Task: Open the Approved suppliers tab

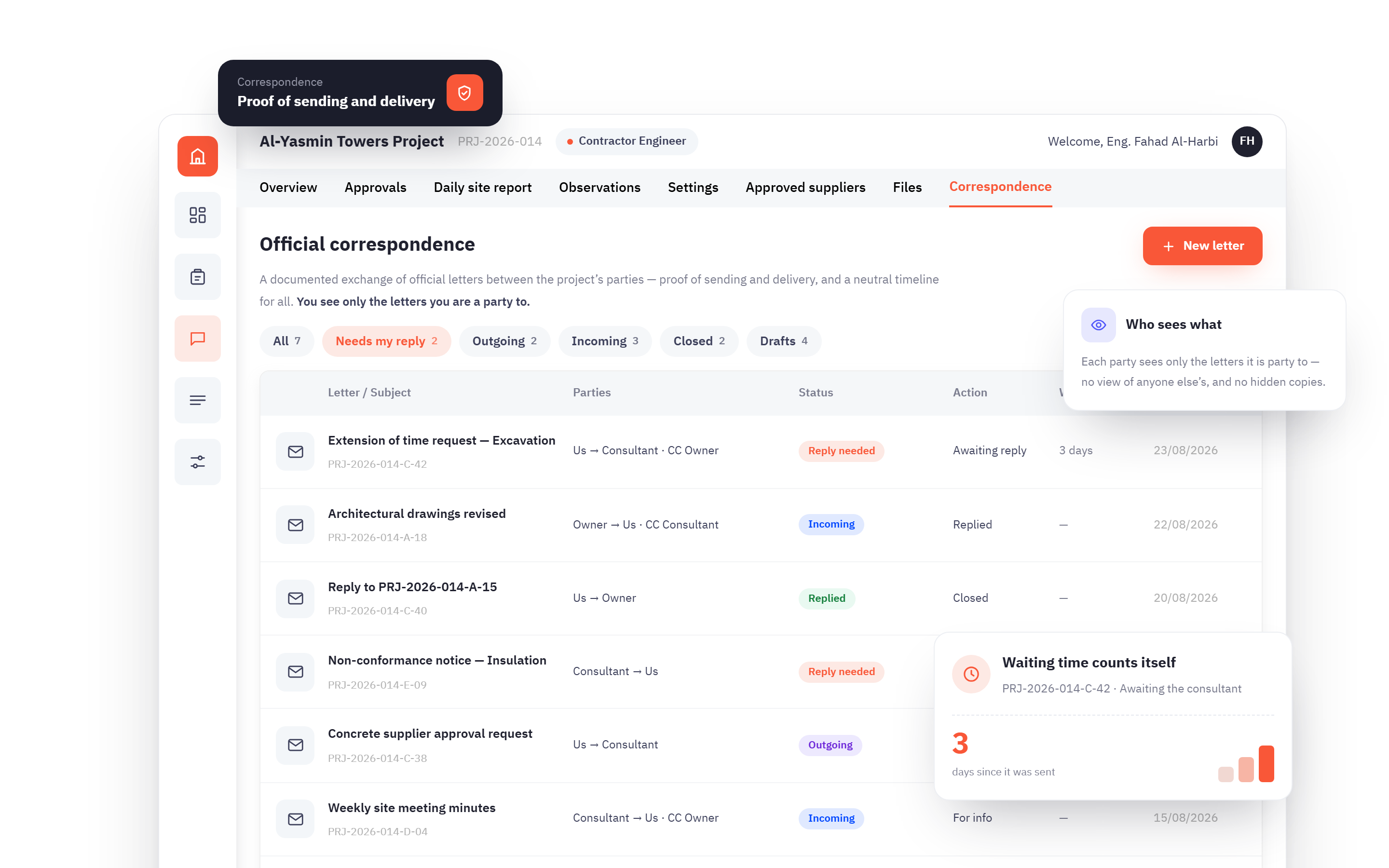Action: point(805,187)
